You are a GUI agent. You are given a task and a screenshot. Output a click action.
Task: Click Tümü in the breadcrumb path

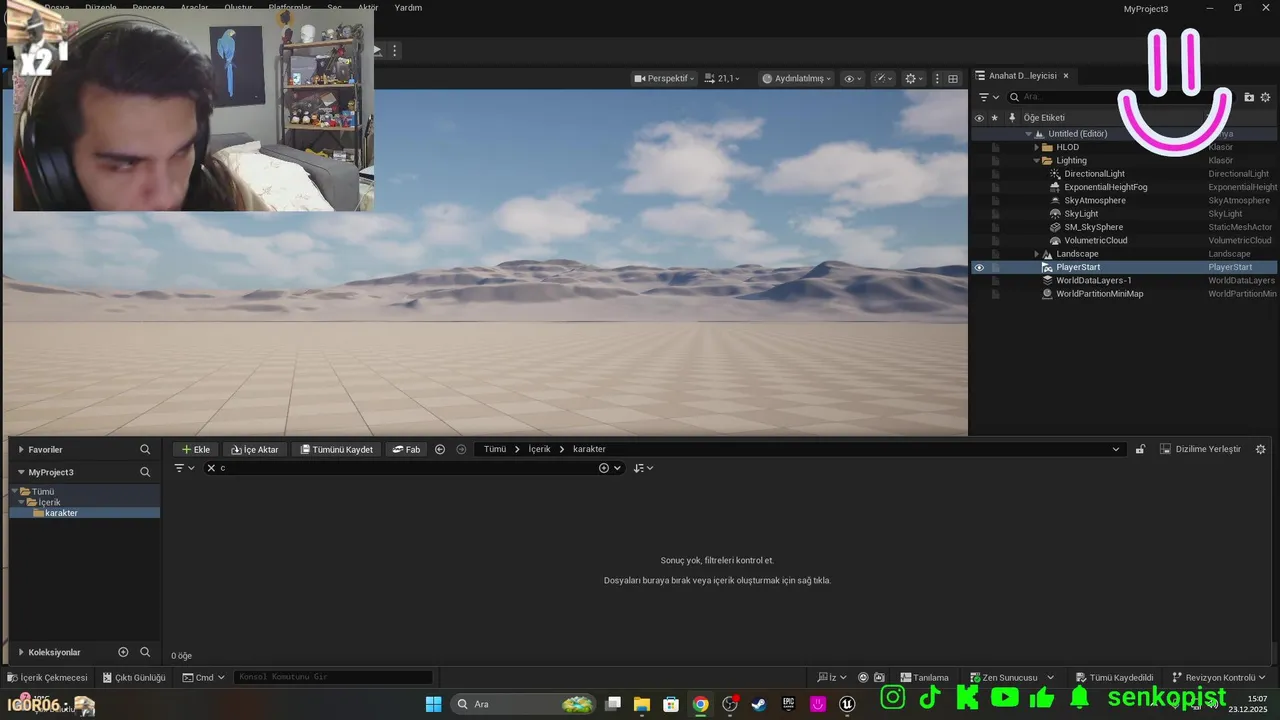(495, 450)
